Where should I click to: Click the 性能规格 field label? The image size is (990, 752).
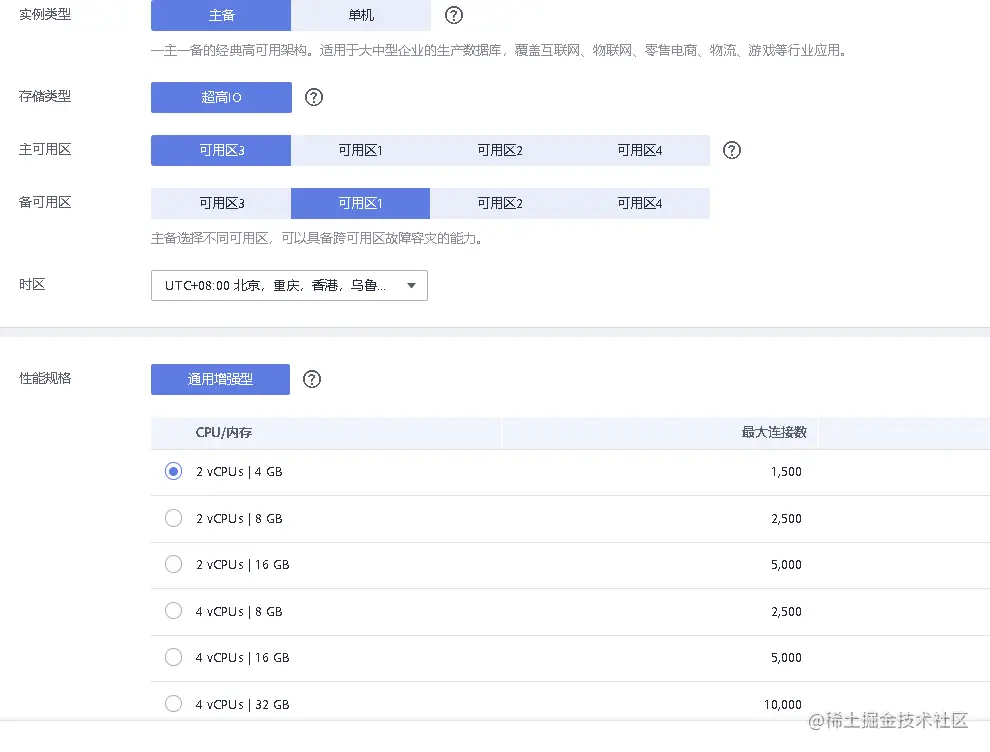pyautogui.click(x=45, y=378)
